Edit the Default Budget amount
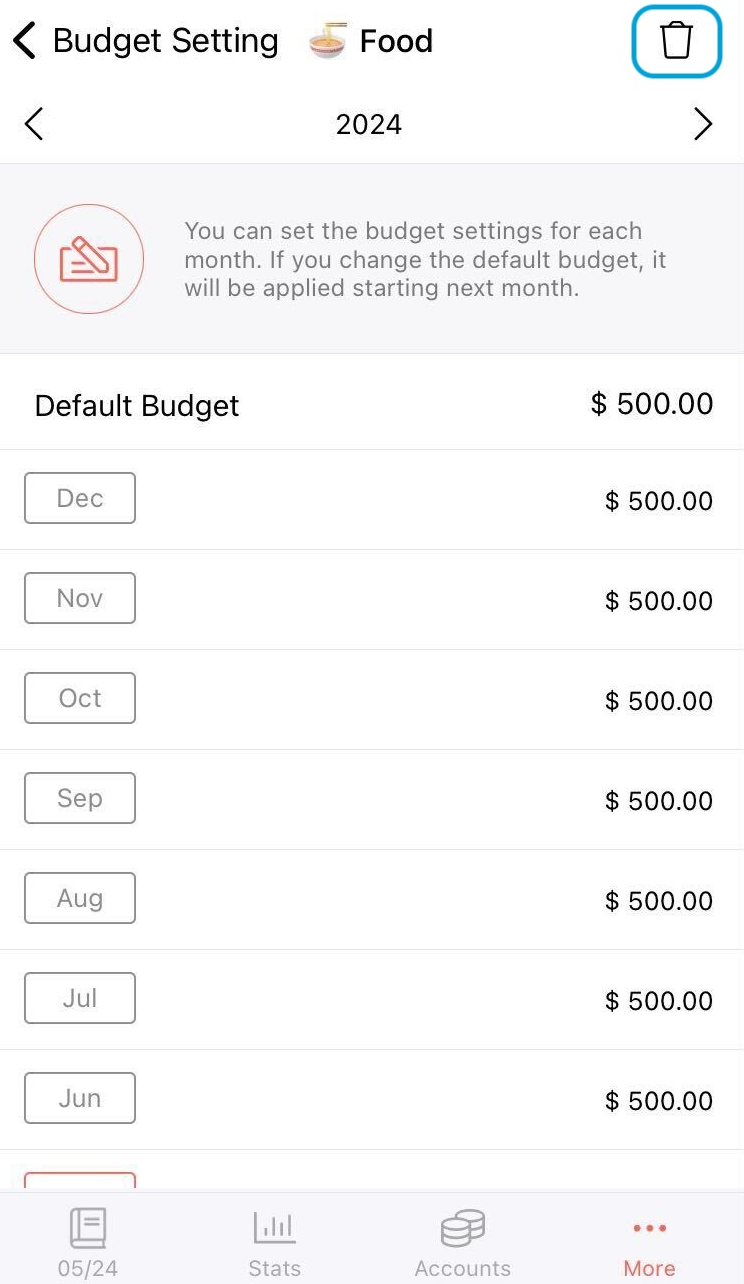This screenshot has height=1284, width=744. coord(652,404)
